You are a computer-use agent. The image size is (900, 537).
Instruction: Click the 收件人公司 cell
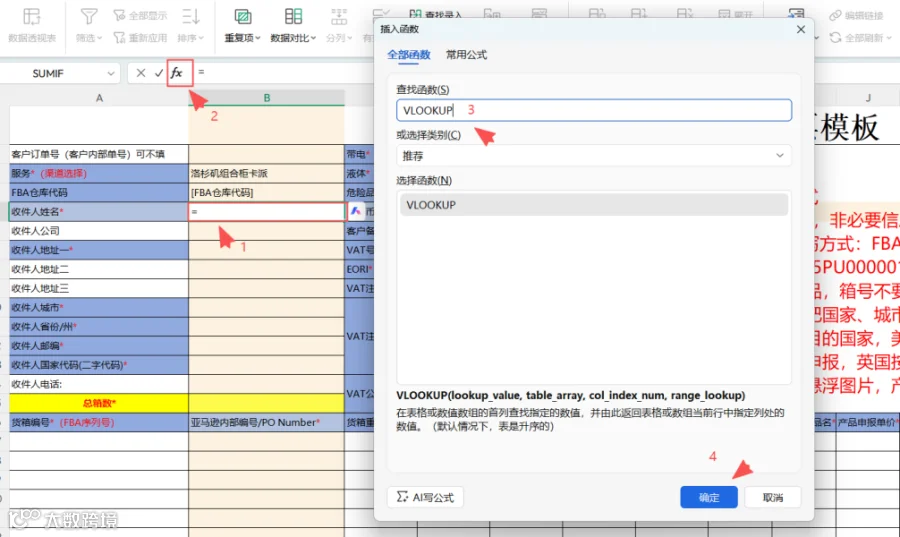point(99,231)
